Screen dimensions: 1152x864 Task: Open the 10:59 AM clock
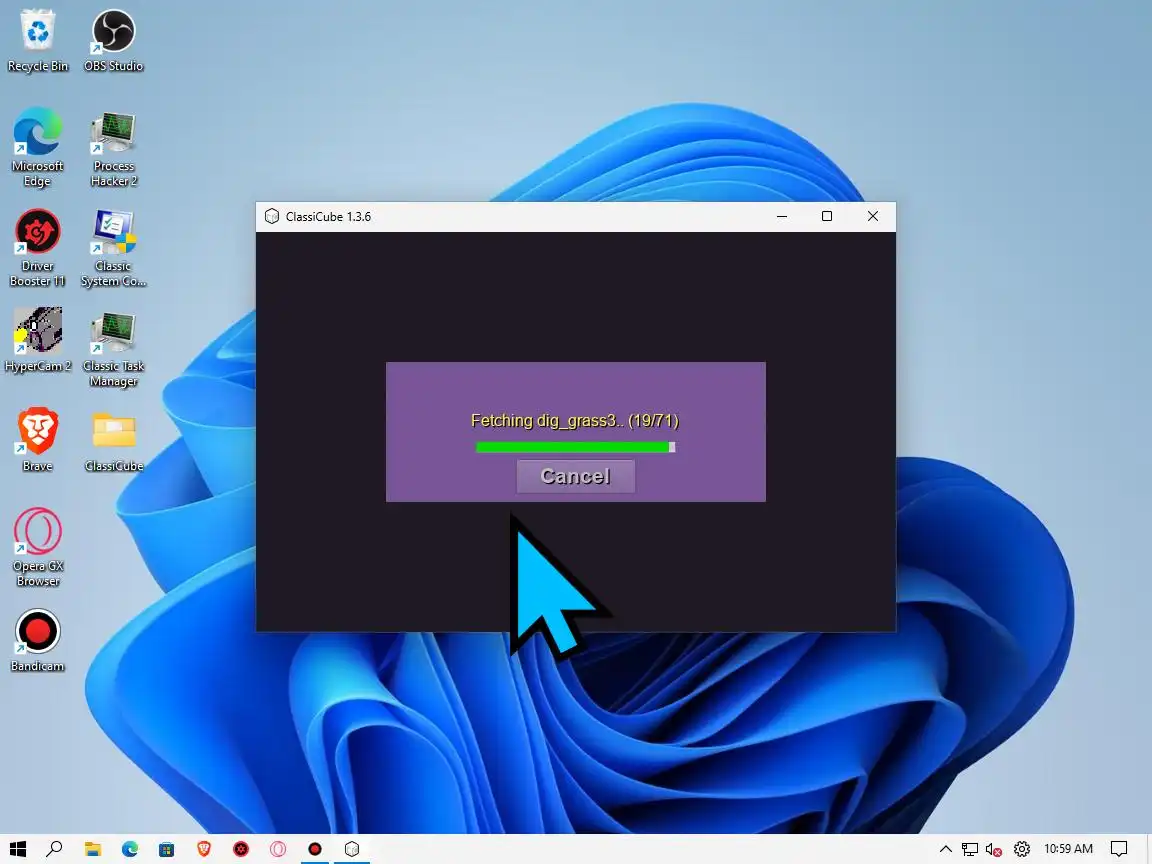coord(1068,849)
